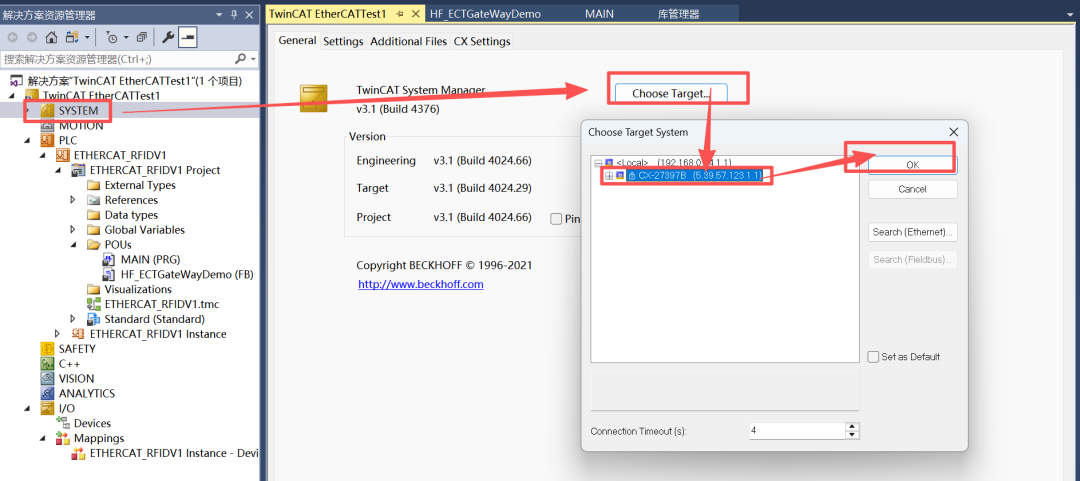Select the General tab

297,41
